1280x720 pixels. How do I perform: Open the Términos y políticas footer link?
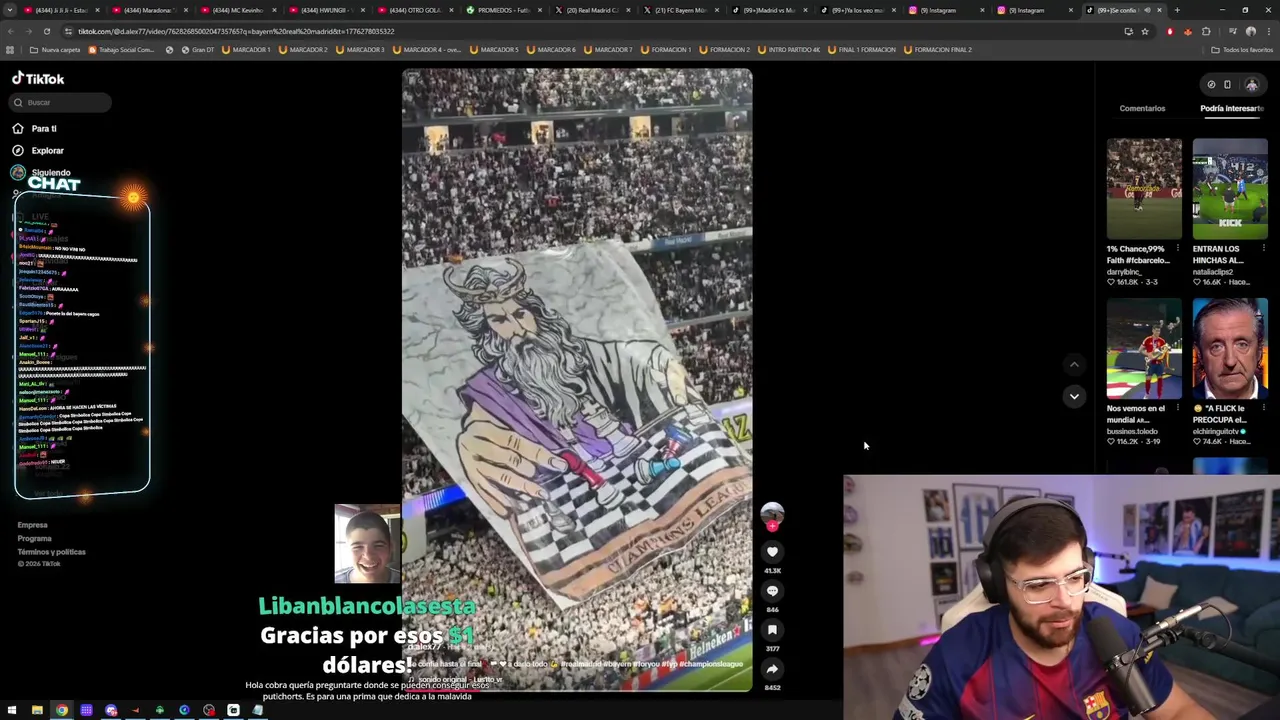51,551
